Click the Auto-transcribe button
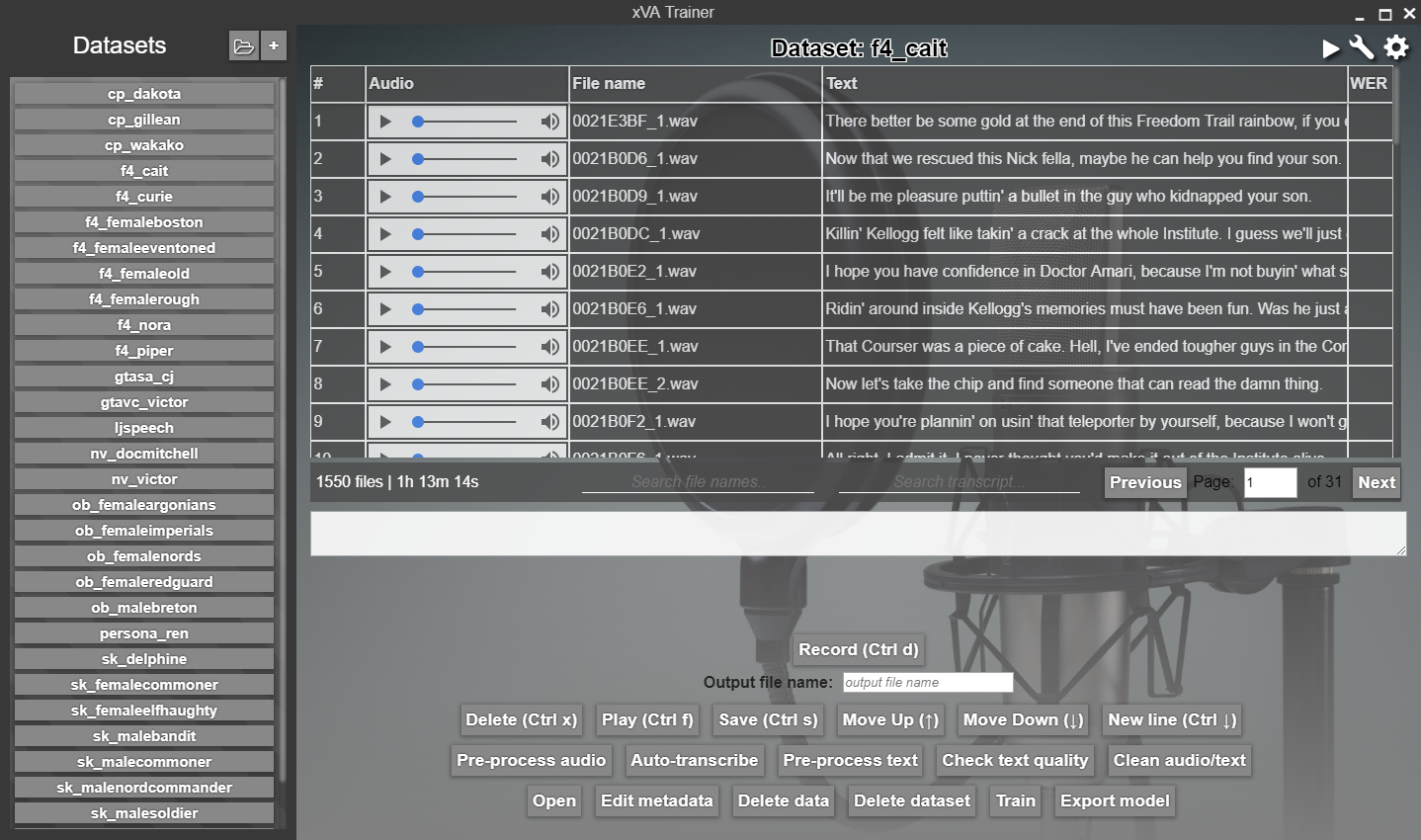 point(694,760)
